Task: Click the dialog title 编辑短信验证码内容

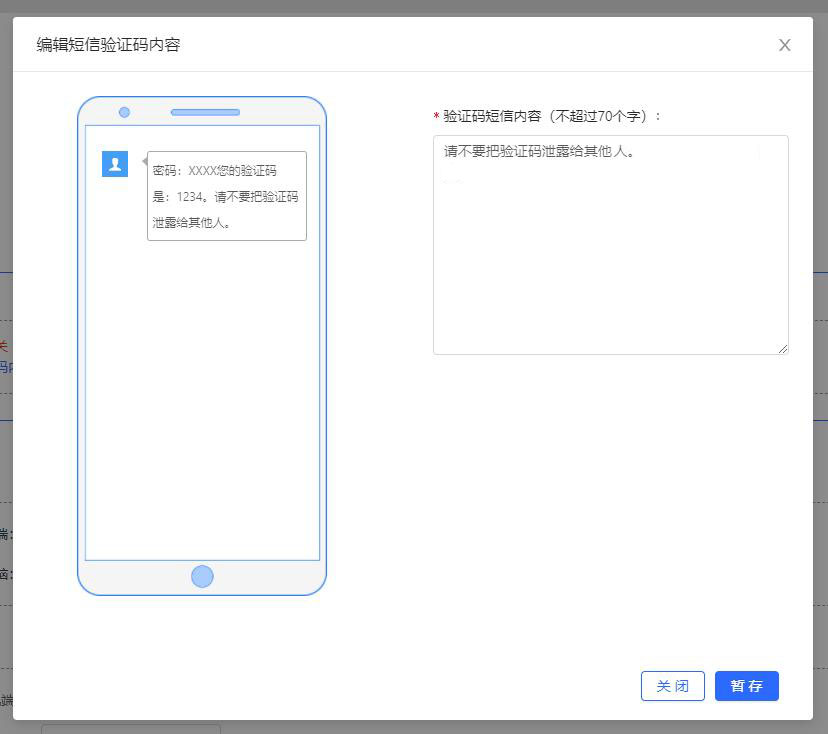Action: pos(108,45)
